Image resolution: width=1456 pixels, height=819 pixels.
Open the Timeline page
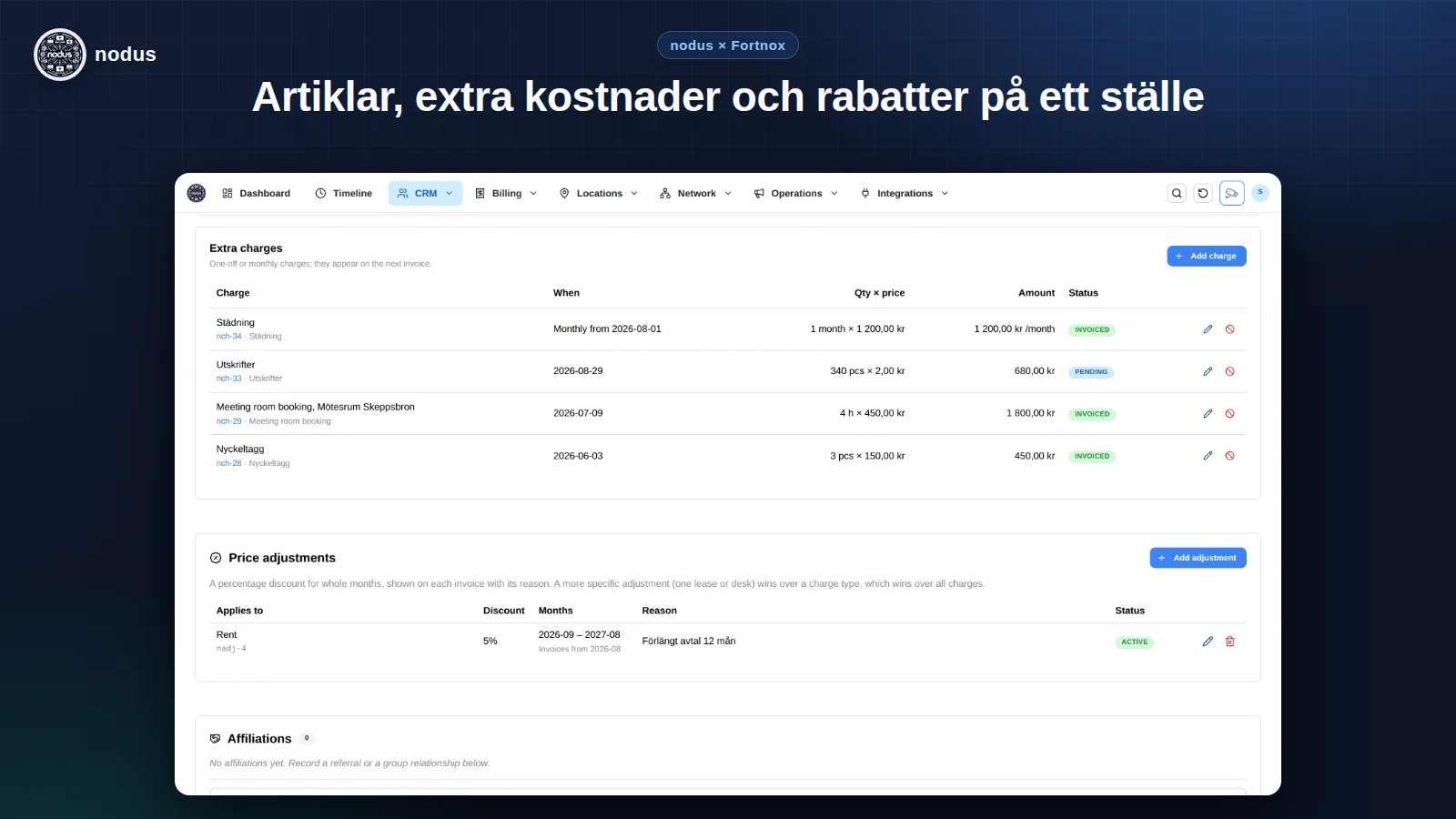(x=343, y=193)
